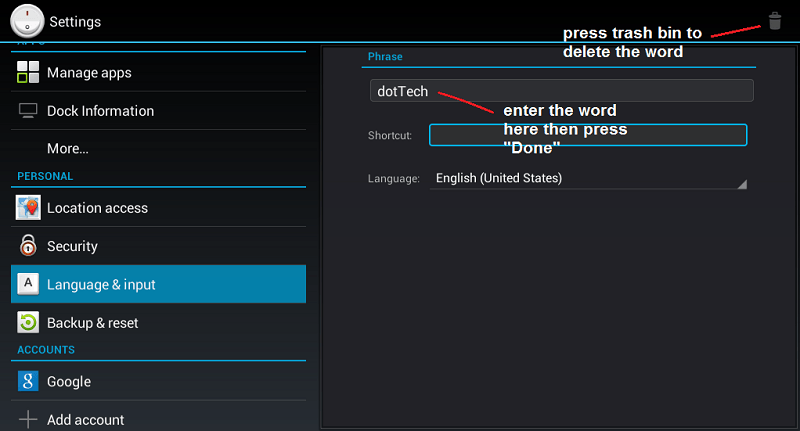Choose Add account option

click(159, 419)
